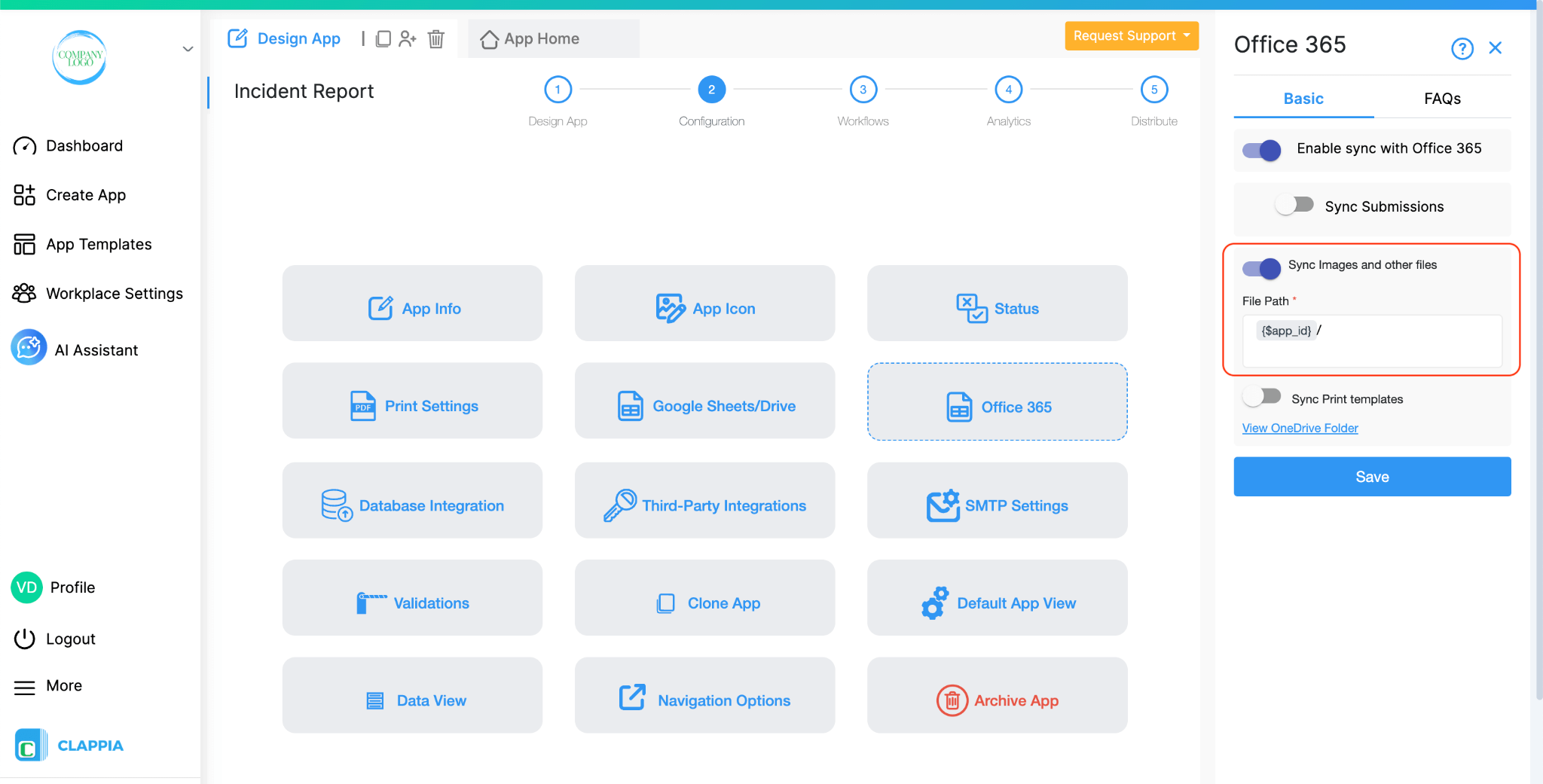Open sharing via the add-user icon

click(x=409, y=38)
